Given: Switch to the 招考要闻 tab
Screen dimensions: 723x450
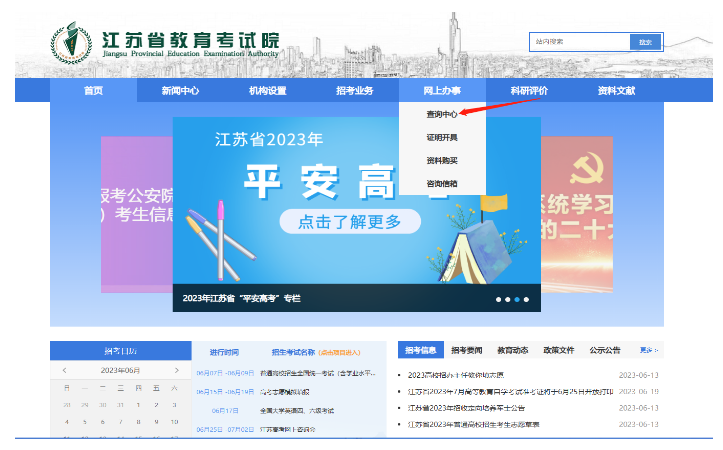Looking at the screenshot, I should [467, 350].
